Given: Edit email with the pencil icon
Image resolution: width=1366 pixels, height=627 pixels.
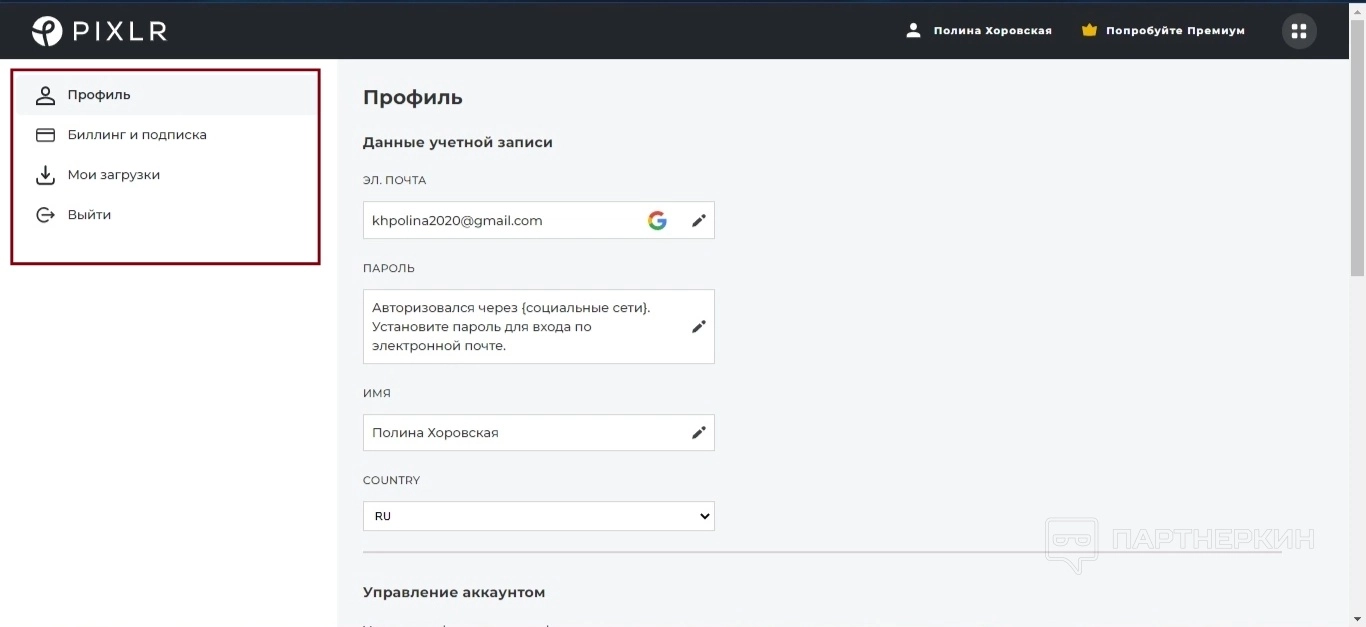Looking at the screenshot, I should (699, 221).
